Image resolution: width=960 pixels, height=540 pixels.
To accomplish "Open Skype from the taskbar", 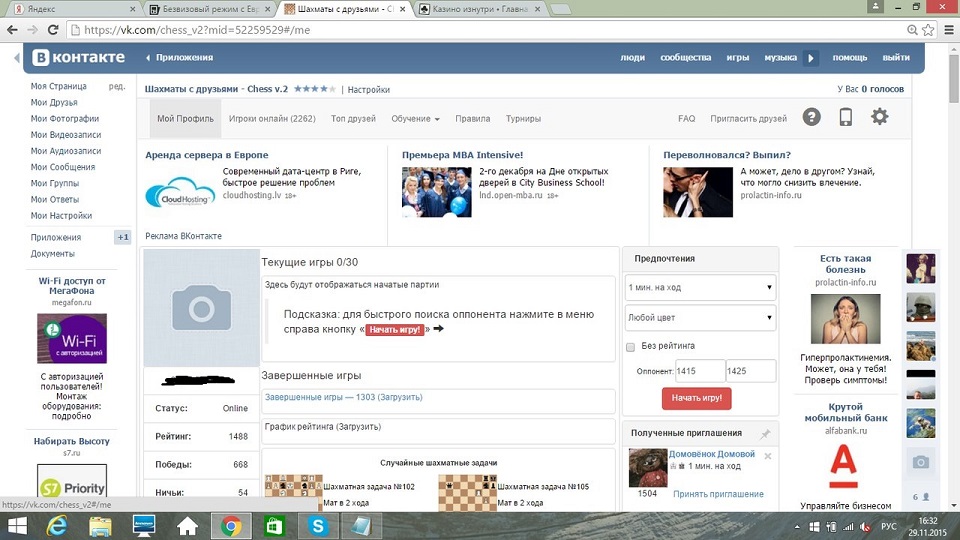I will pyautogui.click(x=317, y=525).
